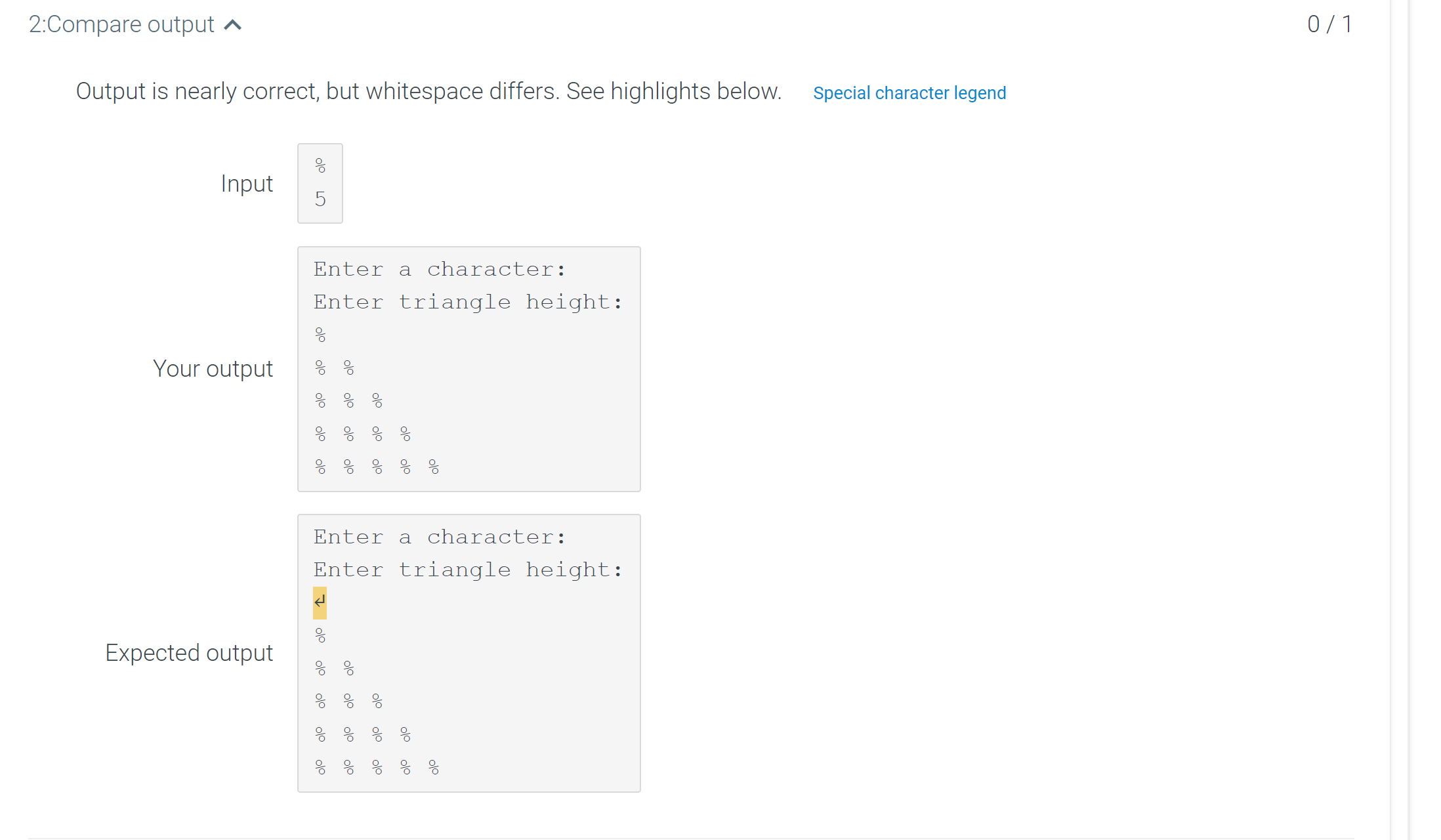Viewport: 1441px width, 840px height.
Task: Select the Expected output label
Action: pos(189,652)
